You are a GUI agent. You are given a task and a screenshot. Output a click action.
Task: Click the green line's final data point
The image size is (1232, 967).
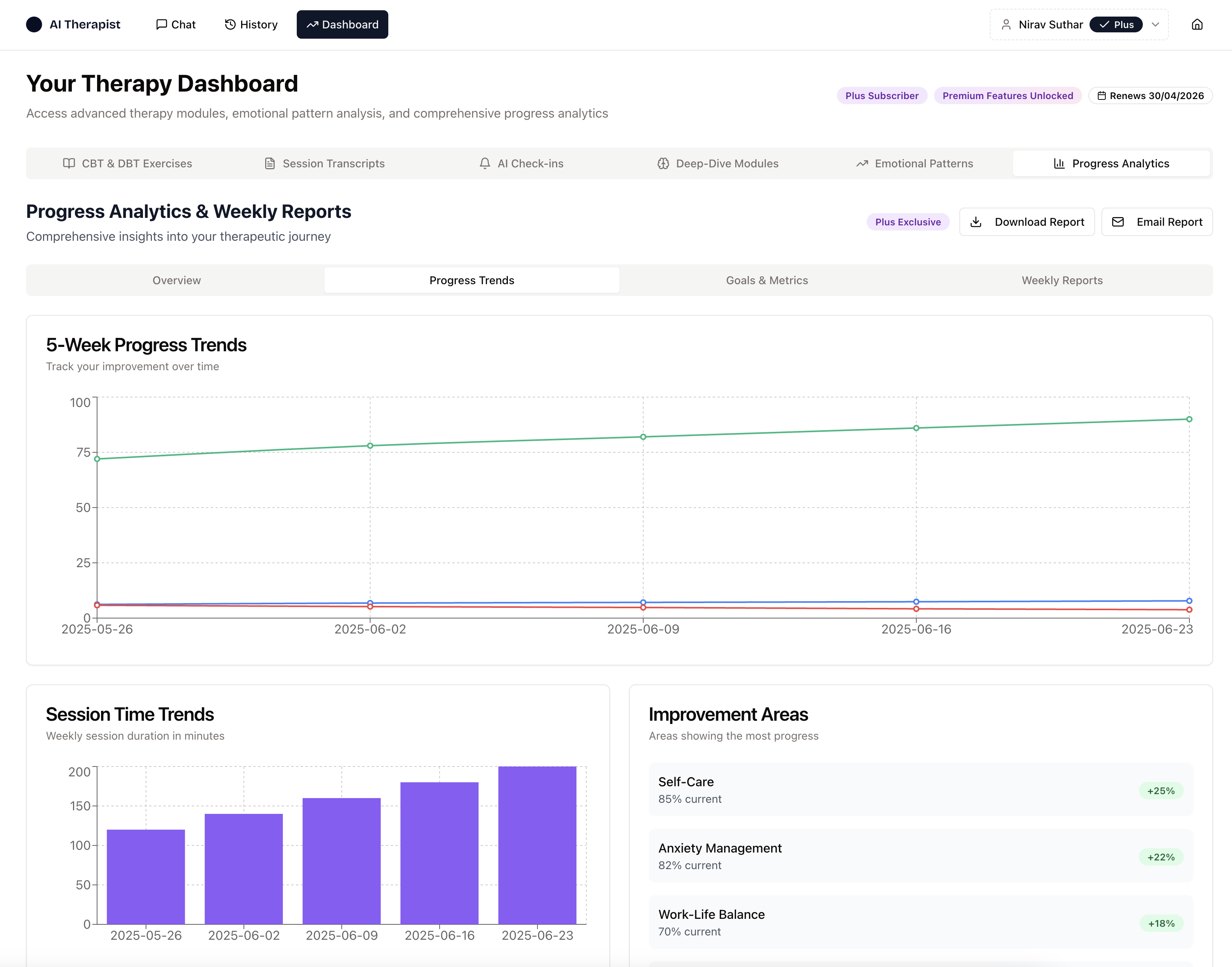[1189, 420]
